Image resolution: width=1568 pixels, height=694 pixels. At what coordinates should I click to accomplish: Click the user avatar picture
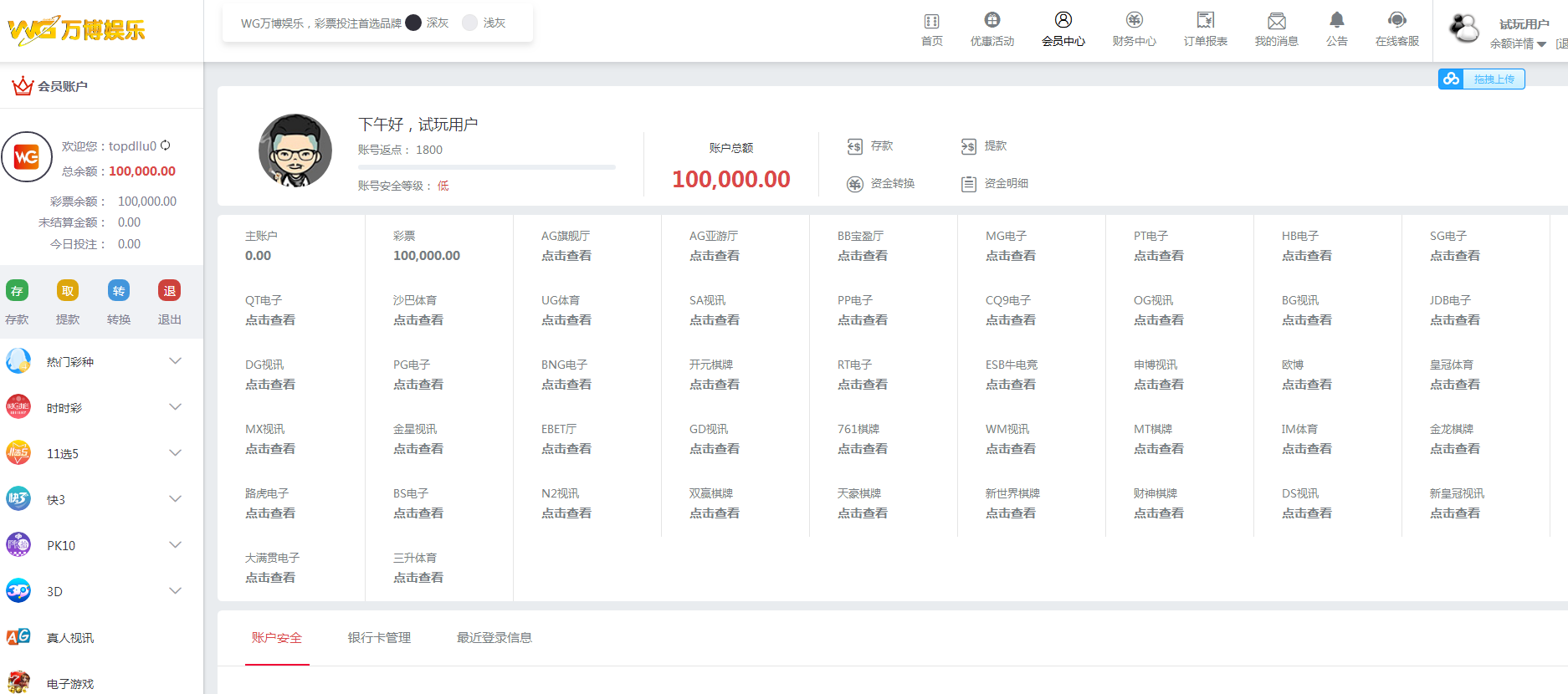pyautogui.click(x=295, y=151)
